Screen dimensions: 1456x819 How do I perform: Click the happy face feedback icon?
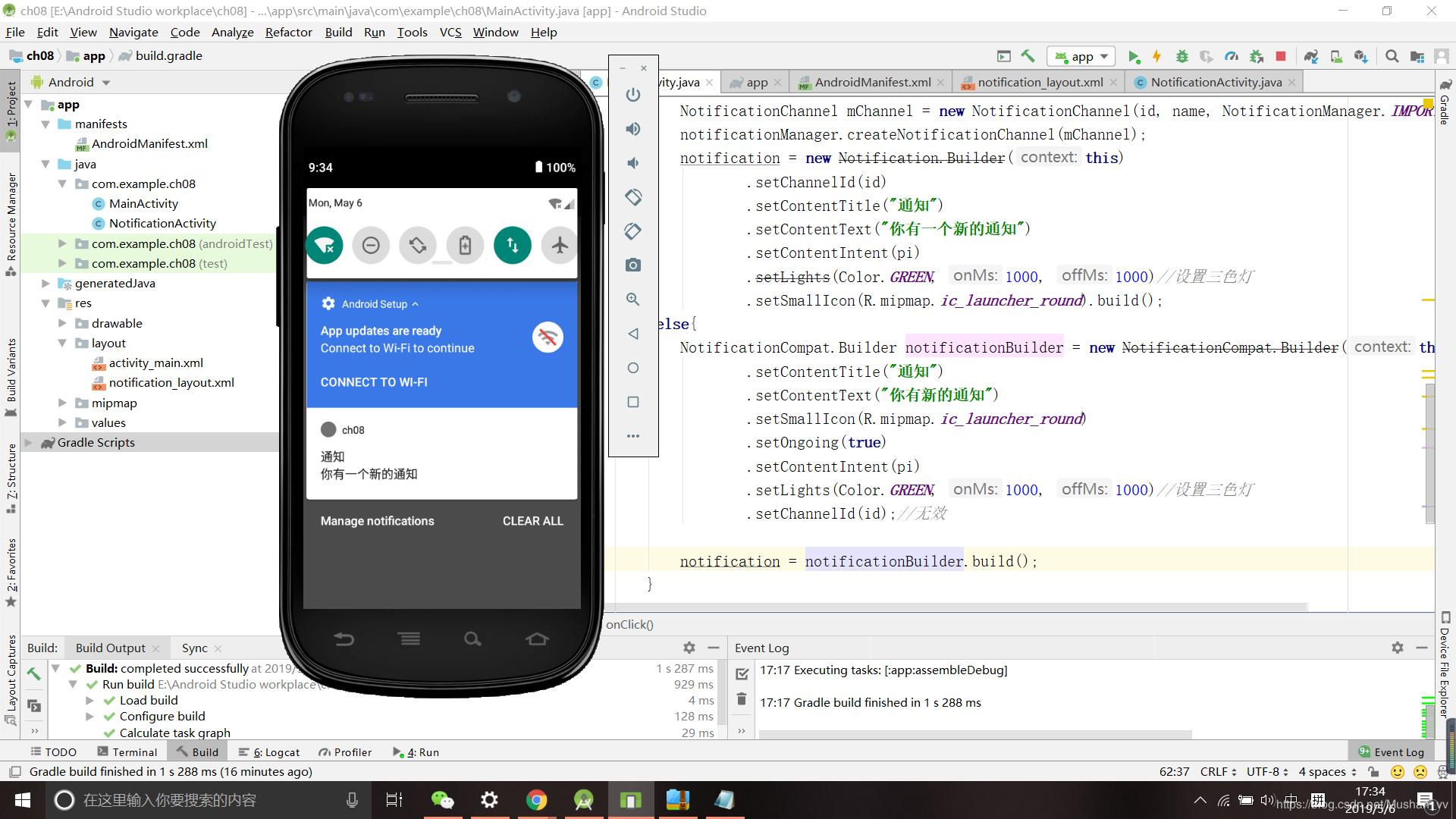[x=1398, y=771]
